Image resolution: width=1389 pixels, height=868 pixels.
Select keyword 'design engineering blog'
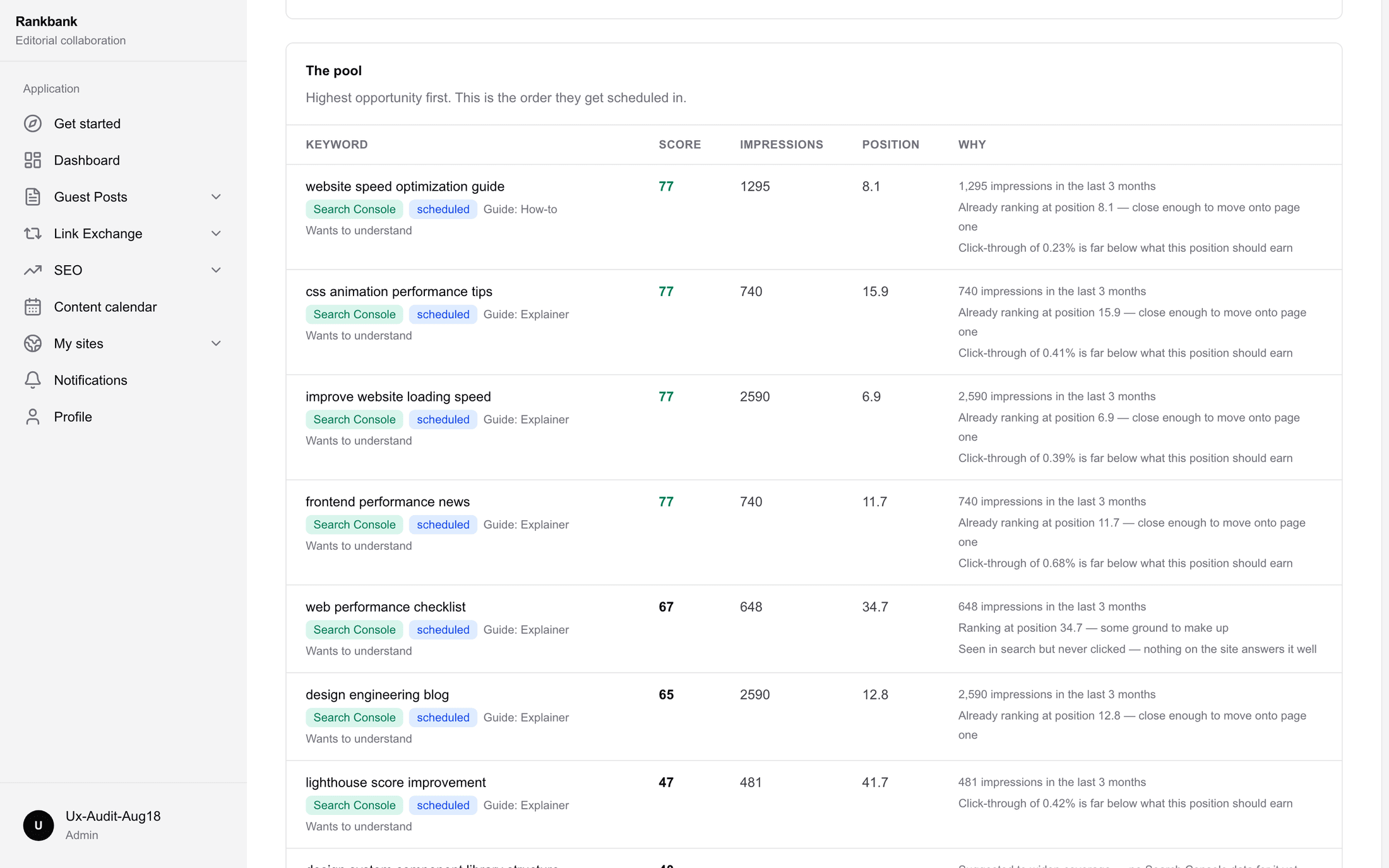377,694
